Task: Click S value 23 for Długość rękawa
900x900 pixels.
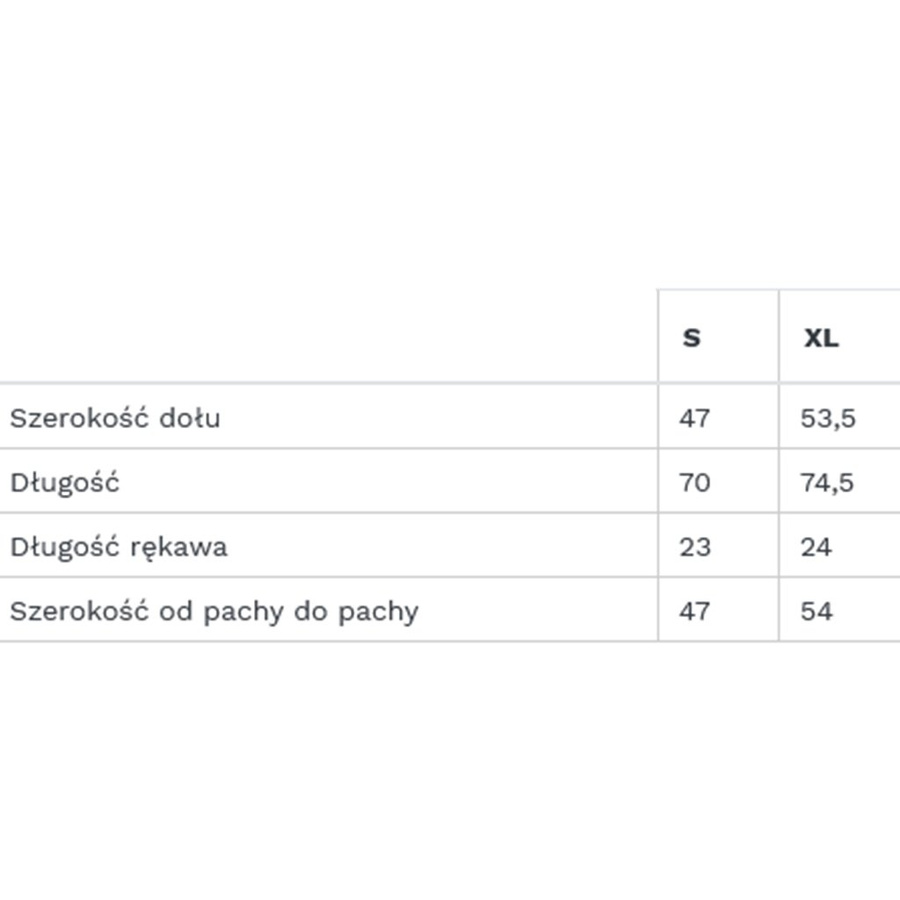Action: [x=694, y=547]
